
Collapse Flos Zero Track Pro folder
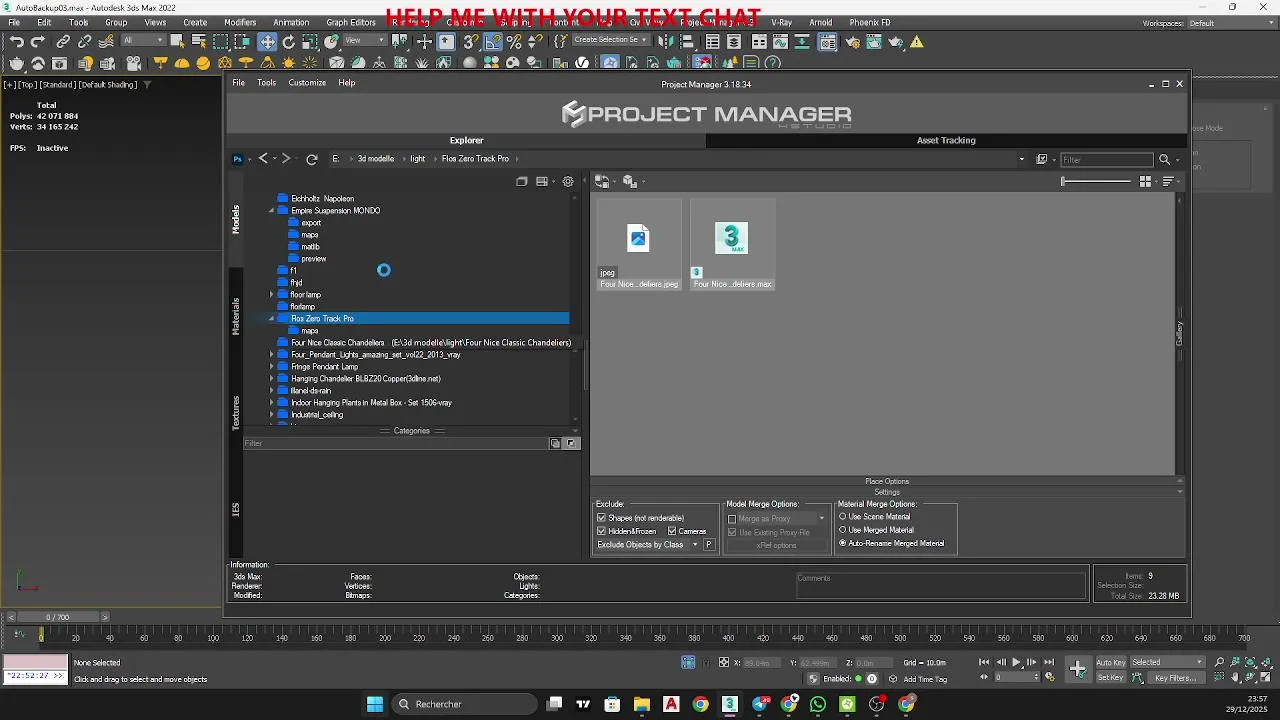pos(271,319)
